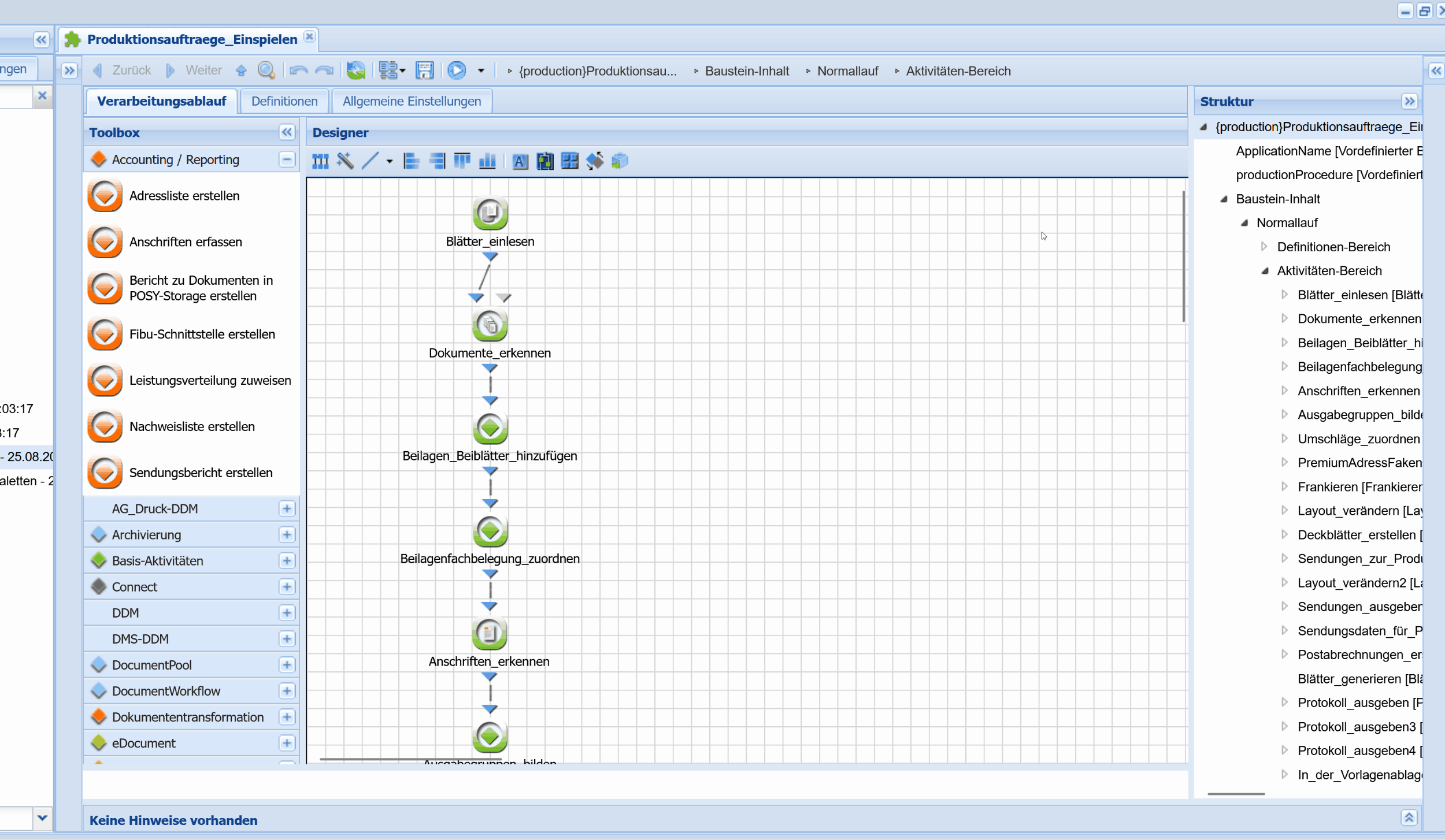This screenshot has height=840, width=1445.
Task: Select the Dokumente_erkennen activity node
Action: (x=490, y=325)
